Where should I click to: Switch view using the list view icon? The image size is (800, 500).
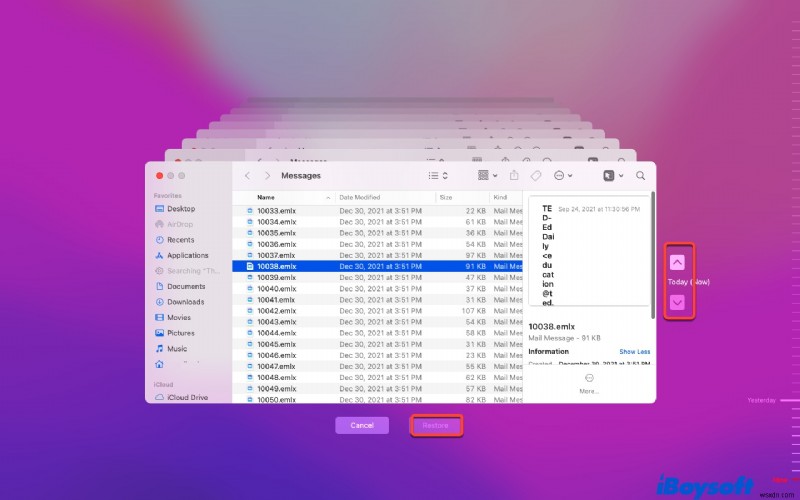(438, 176)
